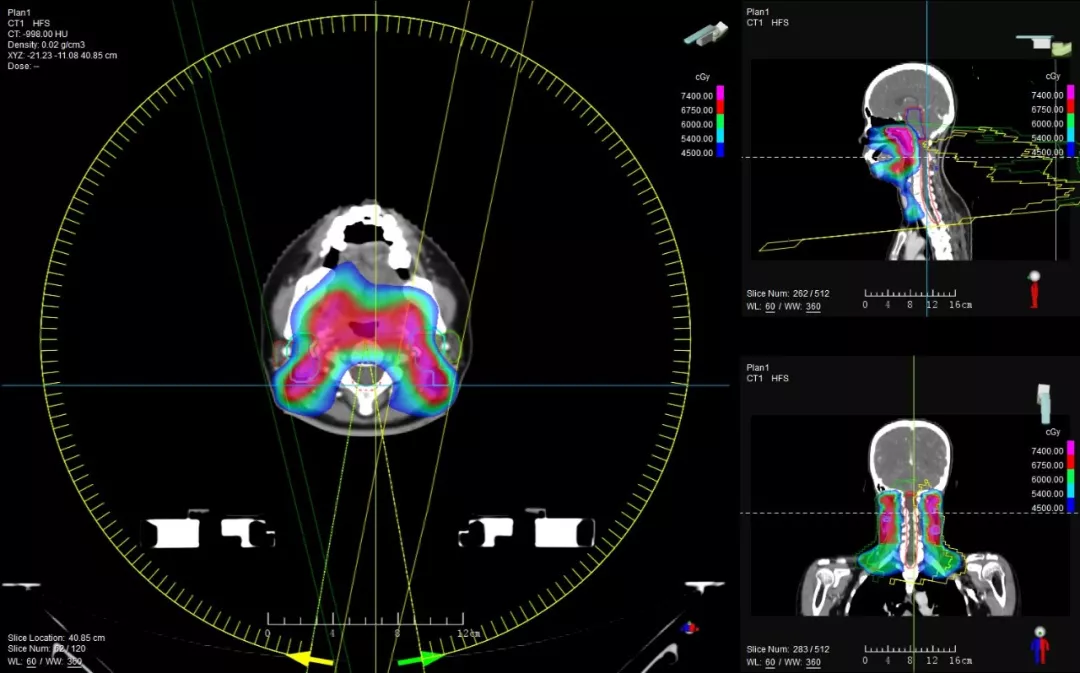Click the coronal view couch orientation icon

(1046, 402)
